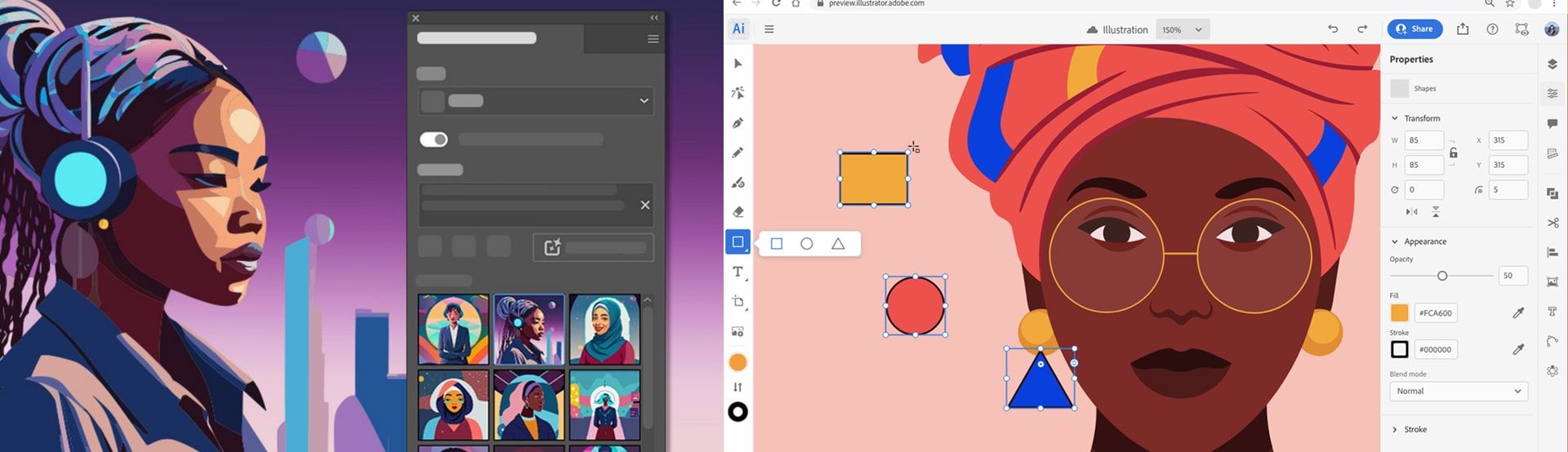Click the blue Share button
The height and width of the screenshot is (452, 1568).
pos(1414,29)
